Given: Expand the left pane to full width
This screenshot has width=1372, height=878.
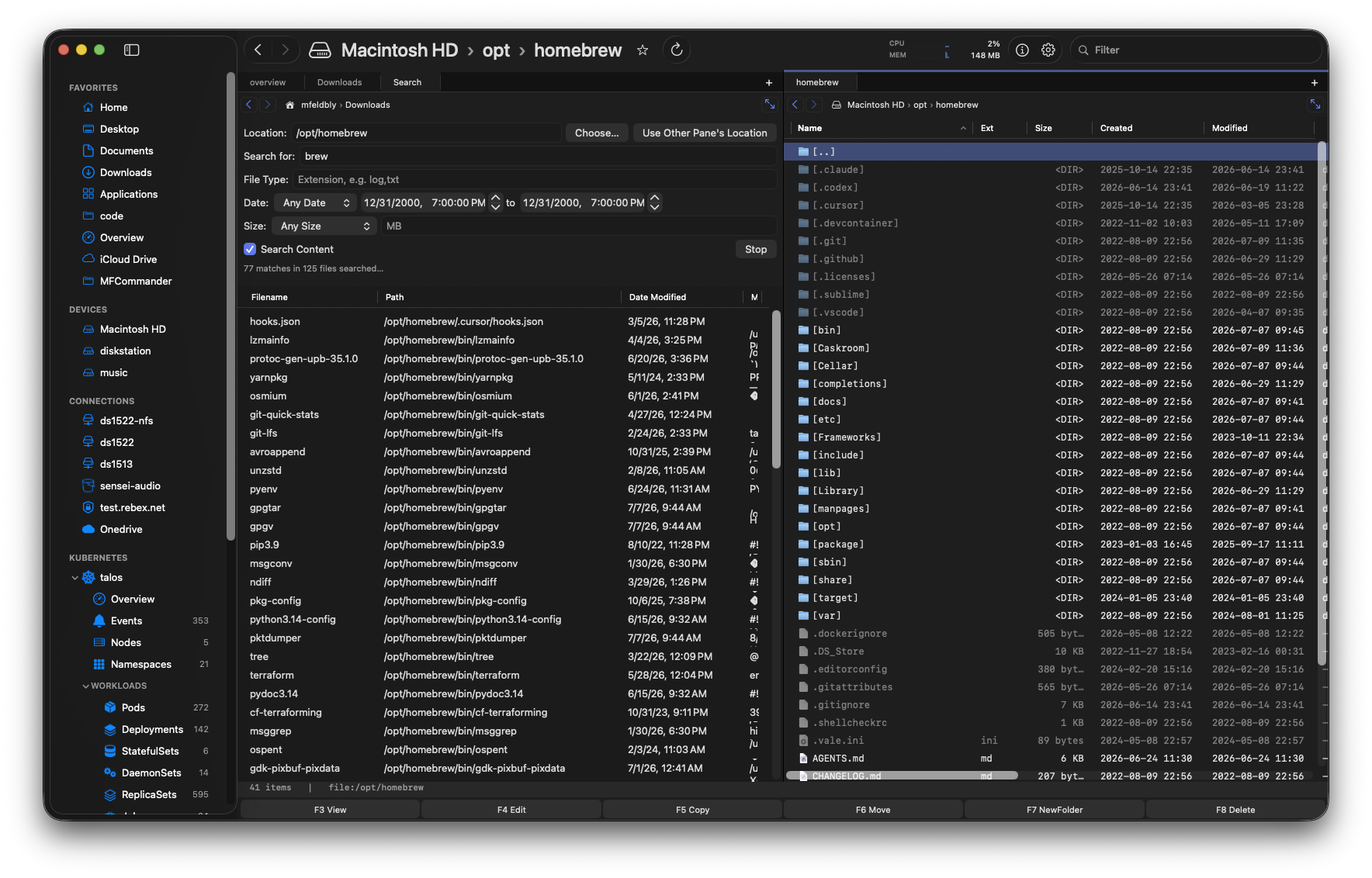Looking at the screenshot, I should 769,104.
